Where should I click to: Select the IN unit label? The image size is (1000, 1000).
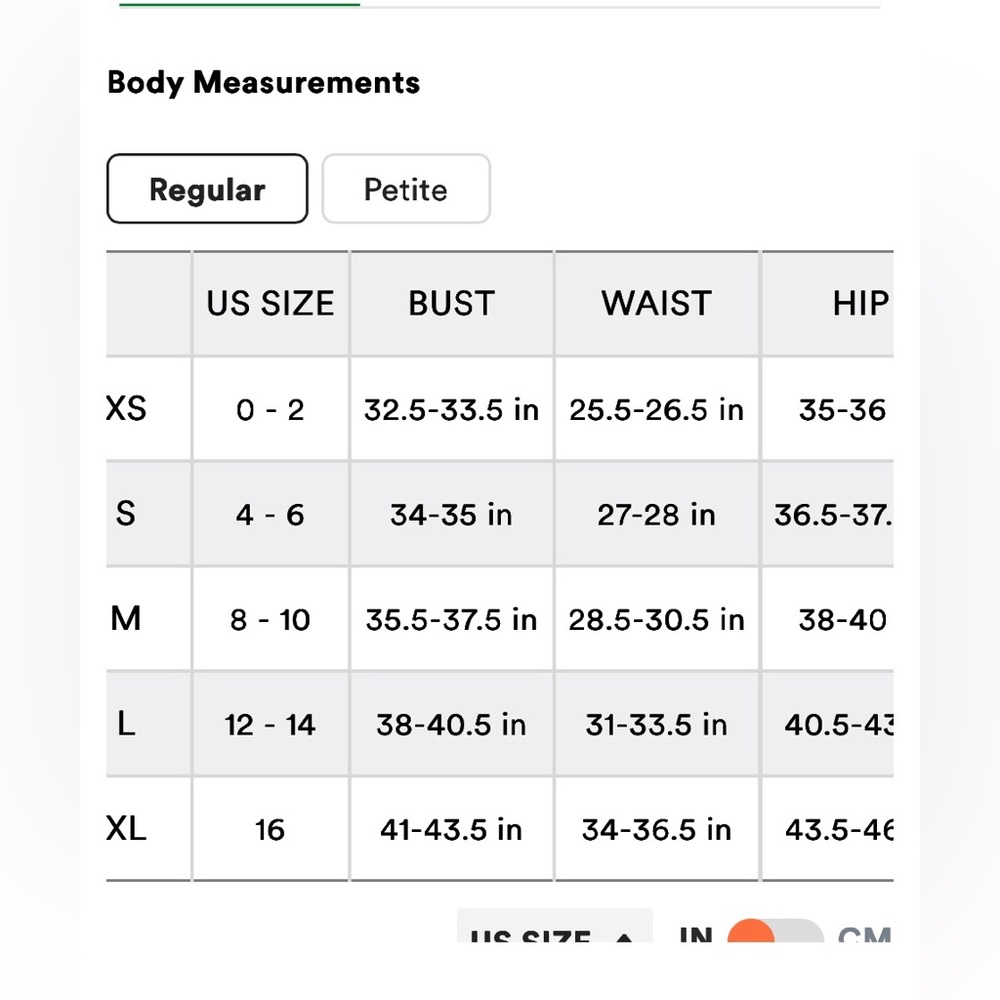tap(696, 934)
